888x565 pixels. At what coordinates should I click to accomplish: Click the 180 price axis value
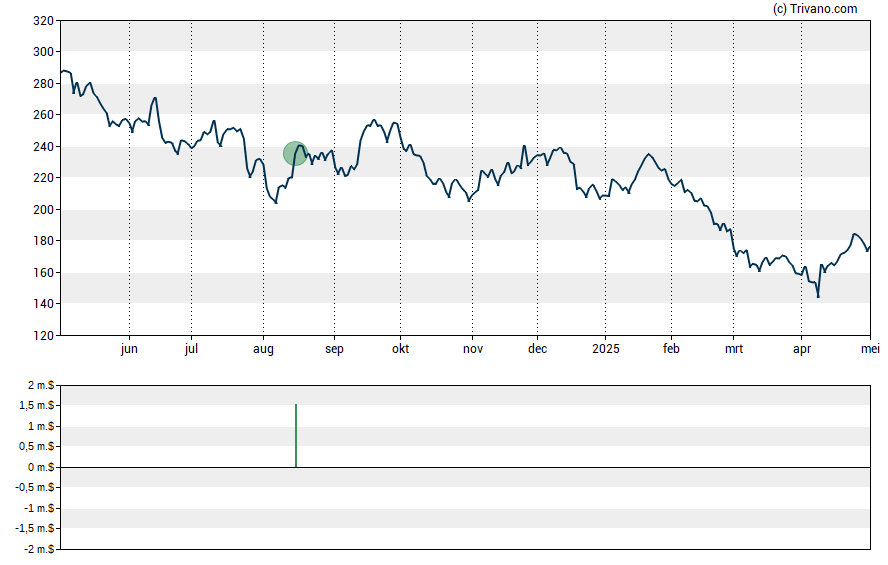(x=44, y=241)
